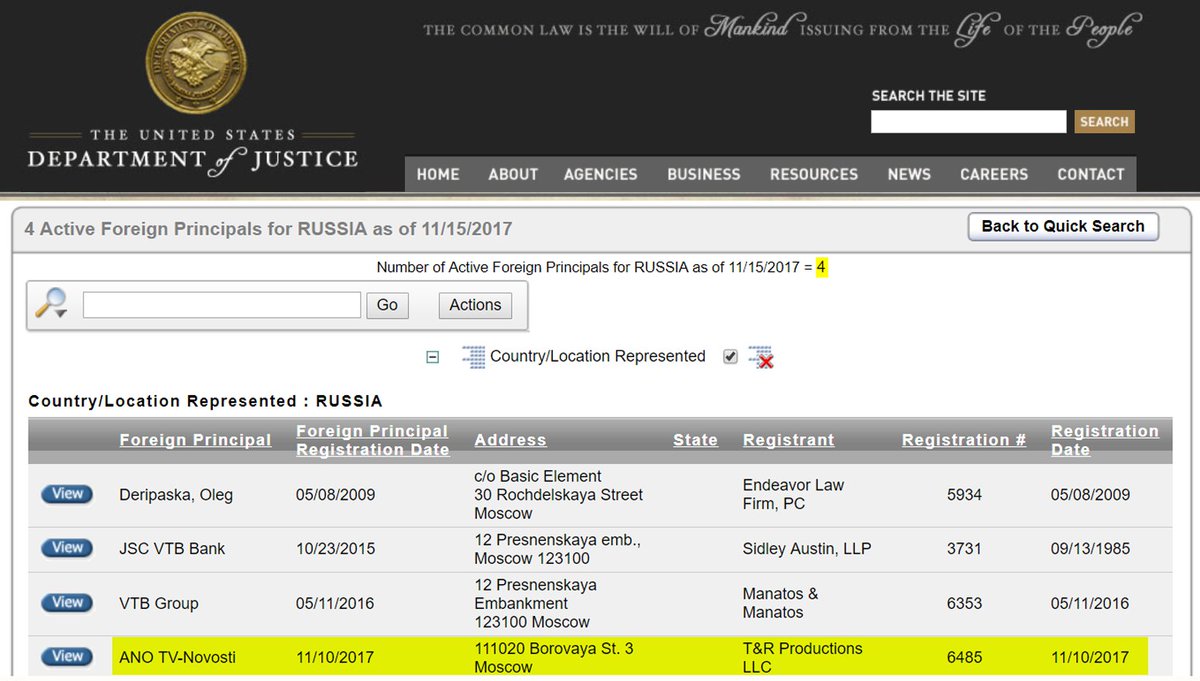Open the NEWS menu item
This screenshot has width=1200, height=681.
(x=909, y=174)
